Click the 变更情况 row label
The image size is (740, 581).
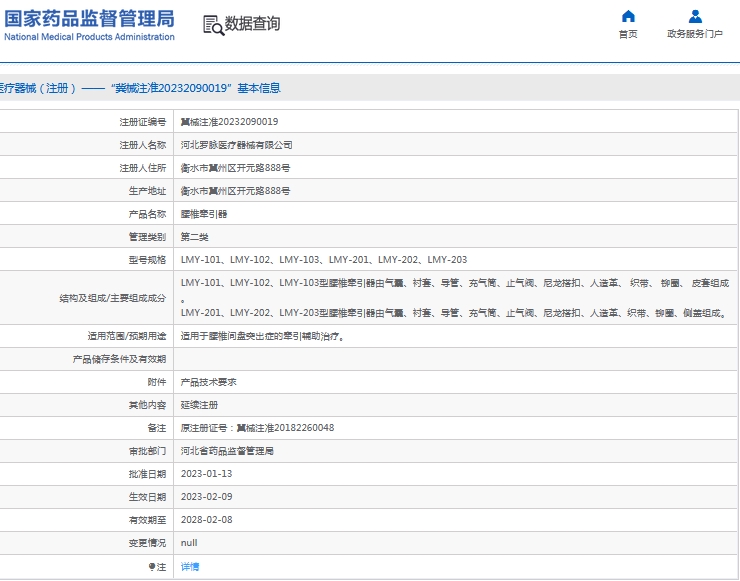[147, 543]
